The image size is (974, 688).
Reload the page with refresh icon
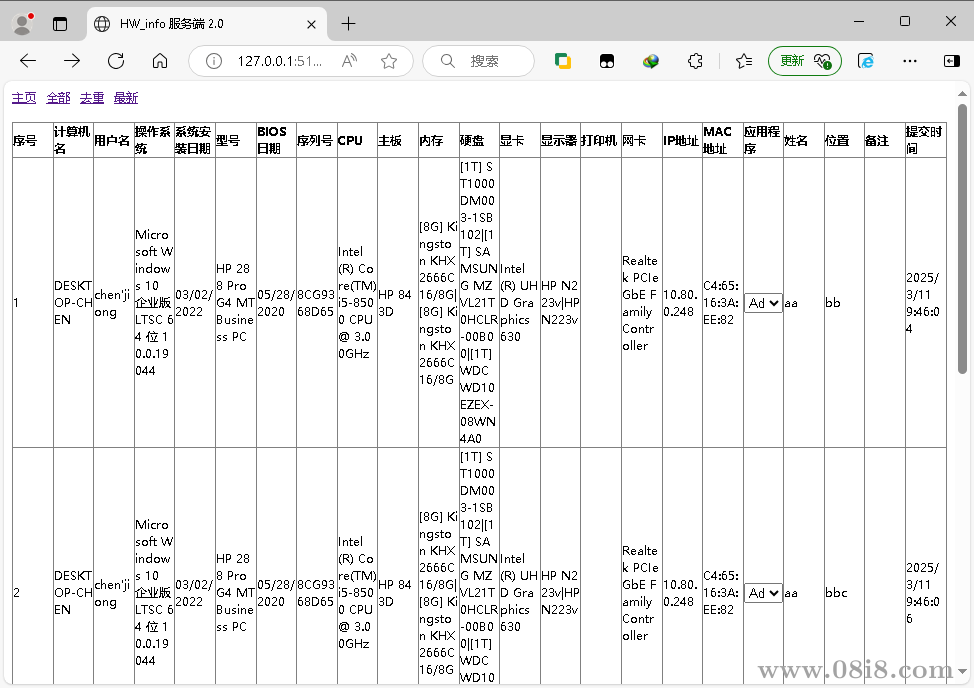[x=116, y=61]
